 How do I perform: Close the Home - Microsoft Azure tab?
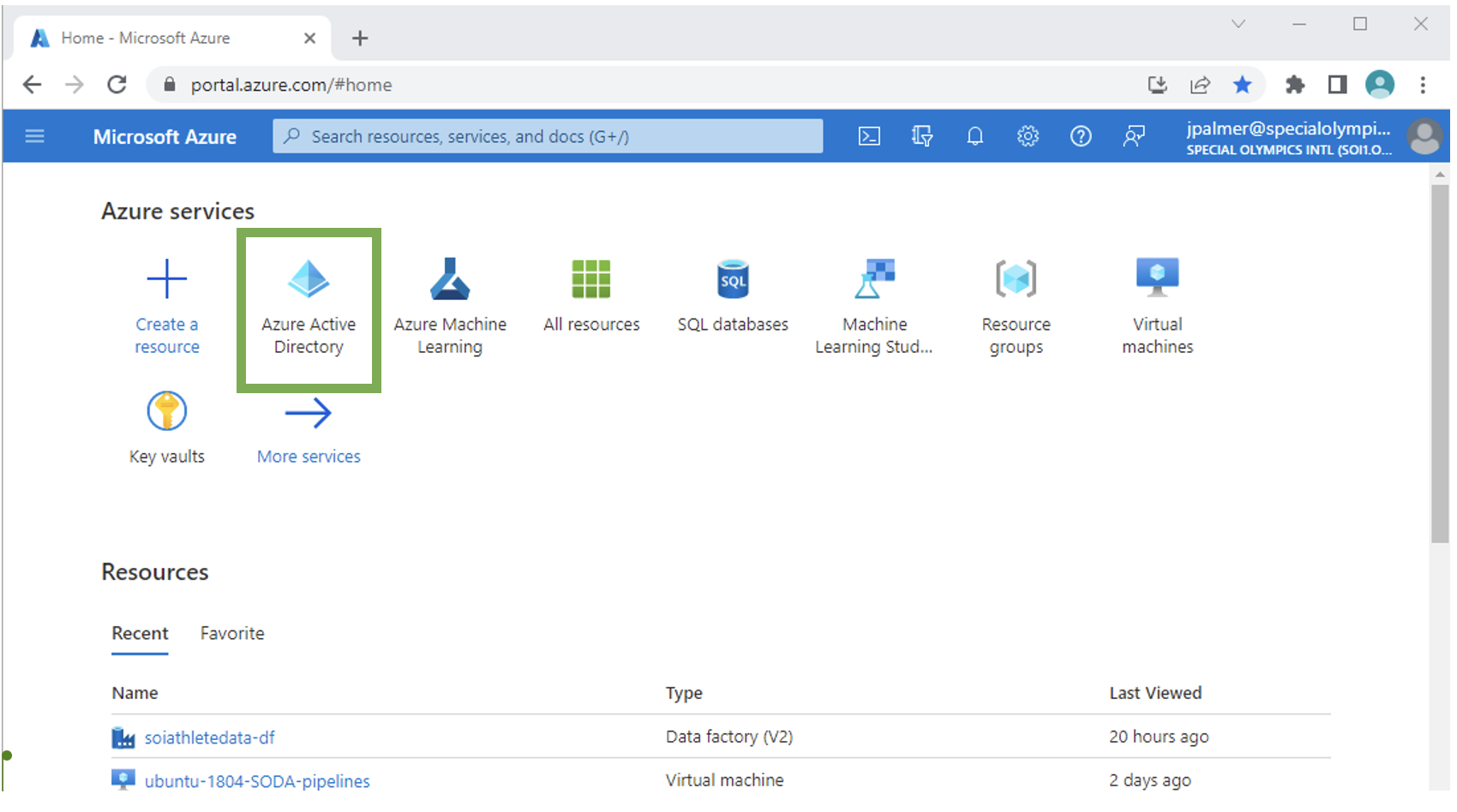click(309, 38)
